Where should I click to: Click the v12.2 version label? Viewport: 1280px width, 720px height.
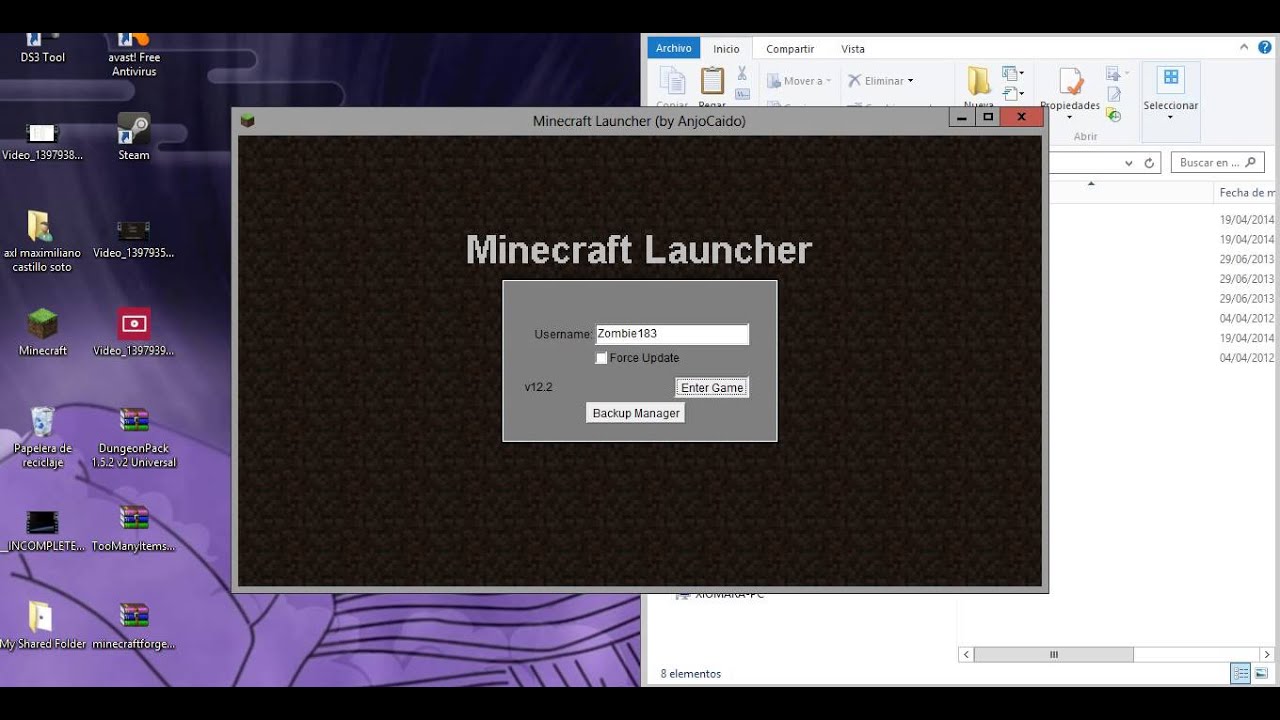[538, 387]
